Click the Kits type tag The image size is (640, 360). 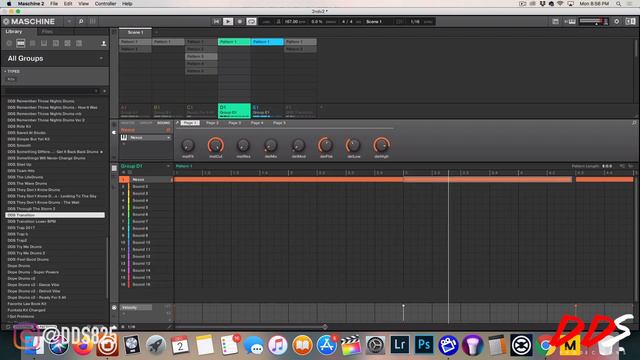point(11,79)
